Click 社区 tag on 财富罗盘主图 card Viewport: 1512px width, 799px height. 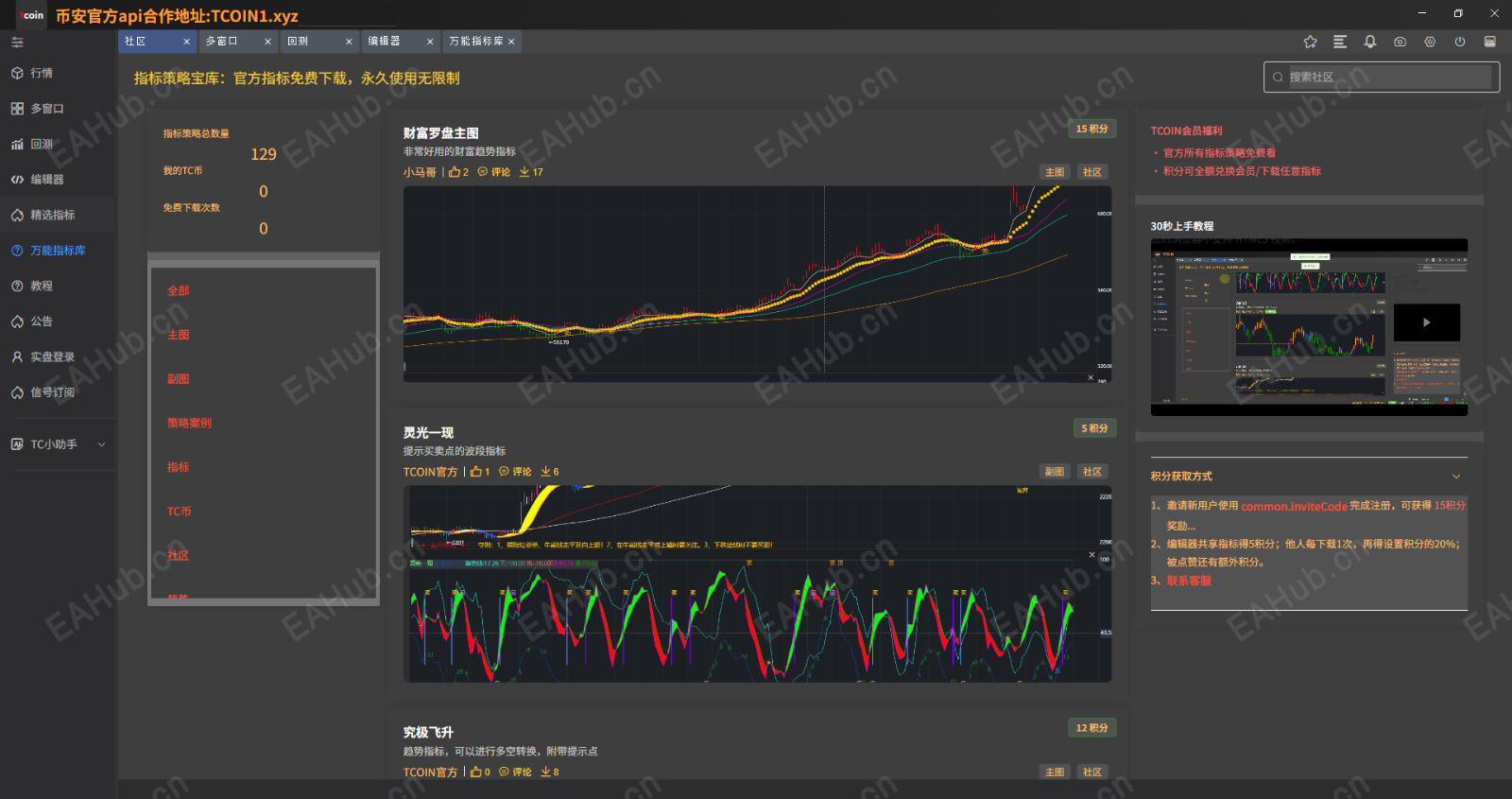click(x=1092, y=172)
